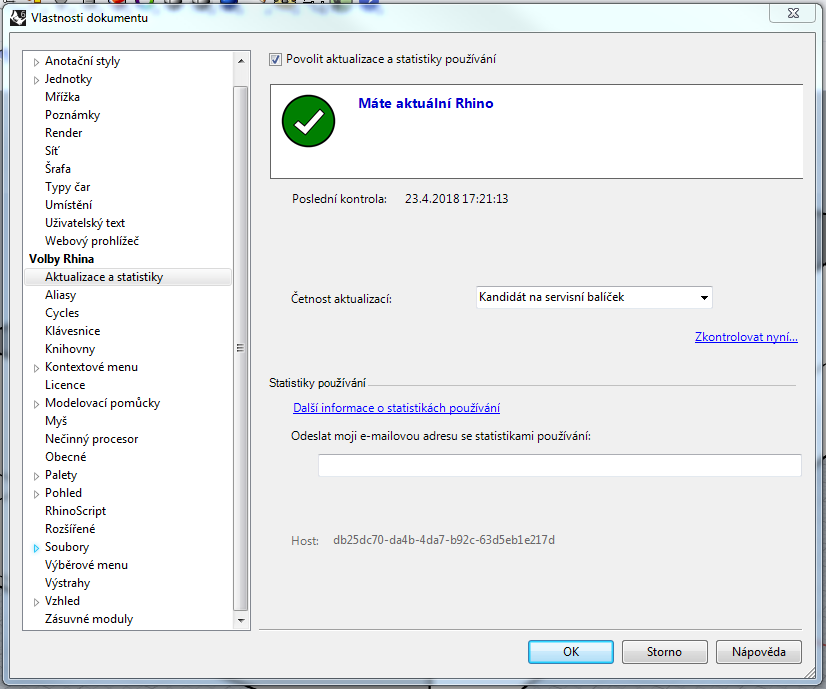Select RhinoScript in the tree
The height and width of the screenshot is (689, 826).
tap(75, 511)
